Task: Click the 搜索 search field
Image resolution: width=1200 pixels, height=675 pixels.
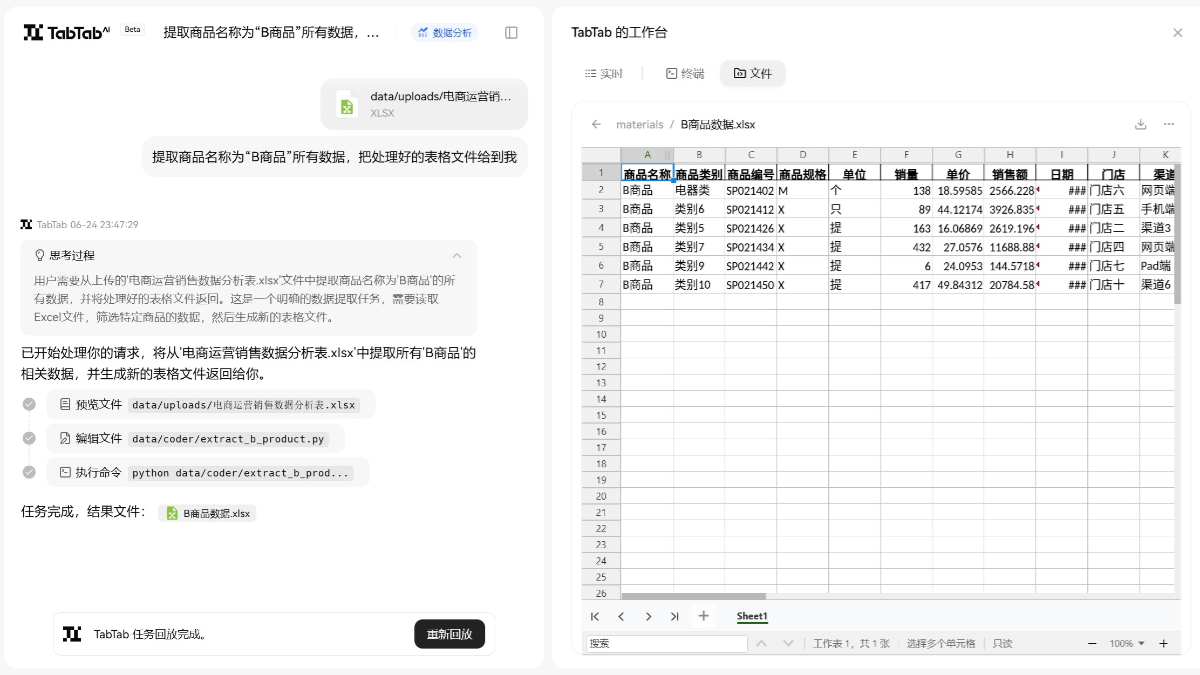Action: point(666,644)
